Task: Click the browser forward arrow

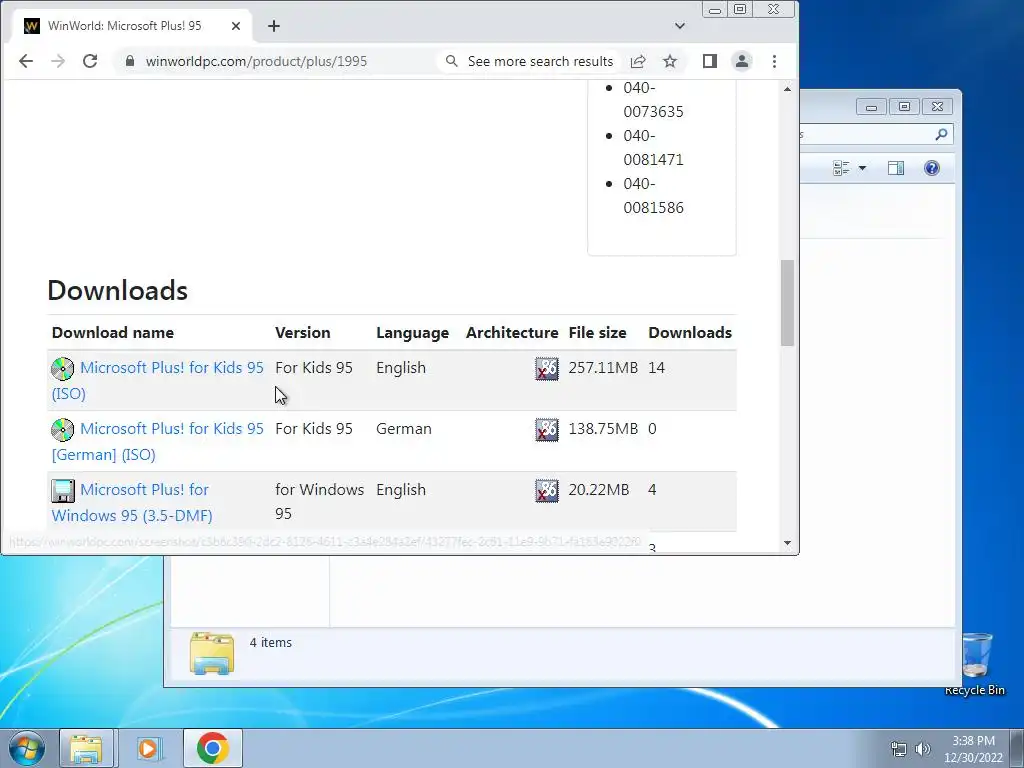Action: pyautogui.click(x=58, y=61)
